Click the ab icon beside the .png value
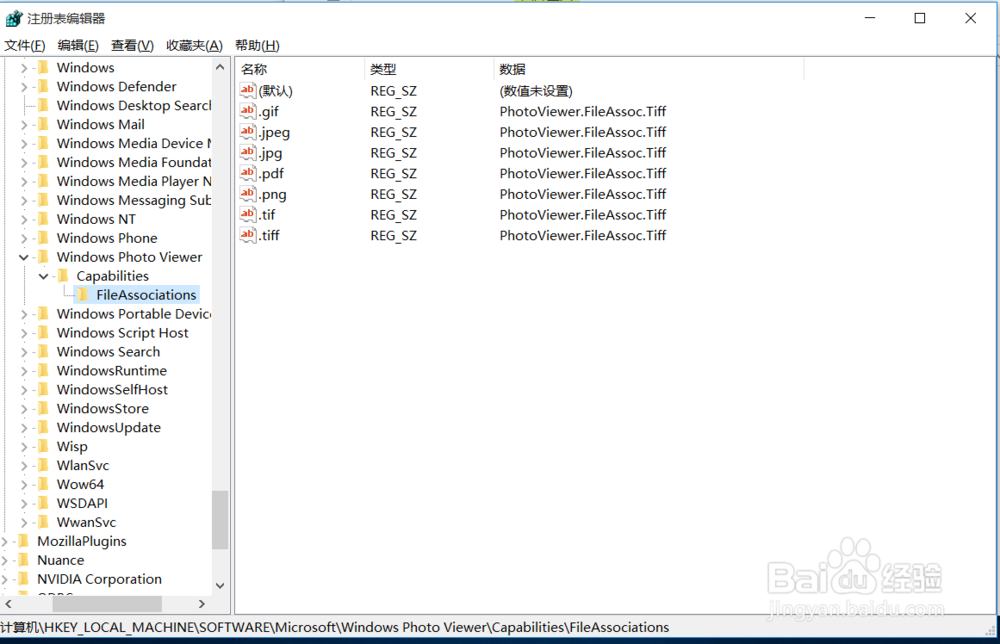 pyautogui.click(x=247, y=194)
